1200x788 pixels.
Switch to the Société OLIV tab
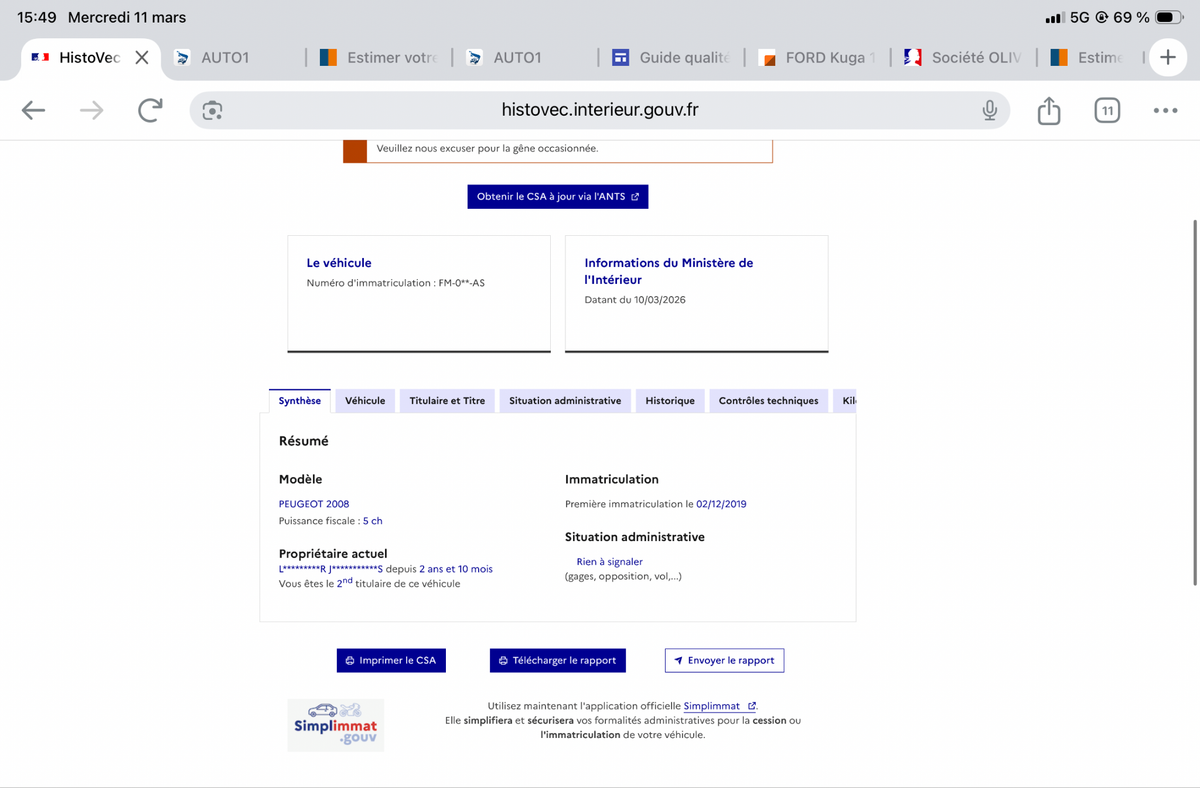pyautogui.click(x=963, y=58)
